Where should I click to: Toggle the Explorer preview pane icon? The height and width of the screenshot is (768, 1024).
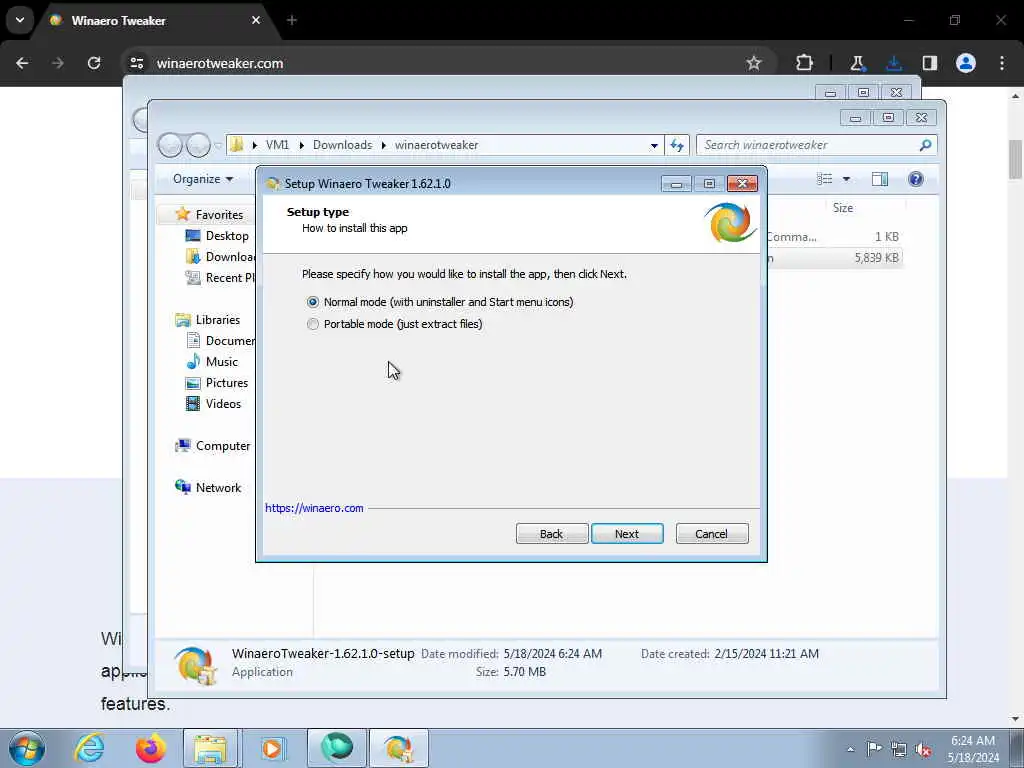click(880, 179)
